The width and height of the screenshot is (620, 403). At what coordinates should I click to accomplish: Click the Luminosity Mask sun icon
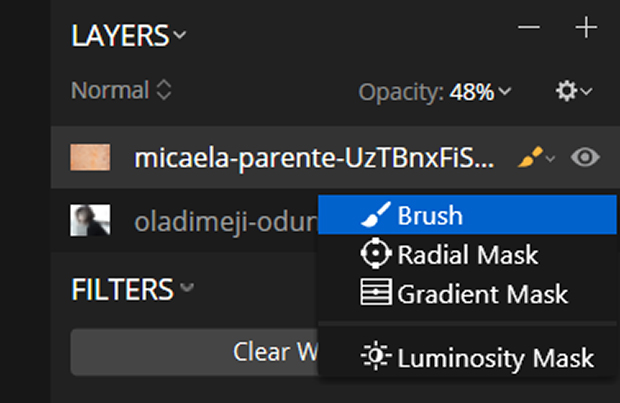coord(376,356)
